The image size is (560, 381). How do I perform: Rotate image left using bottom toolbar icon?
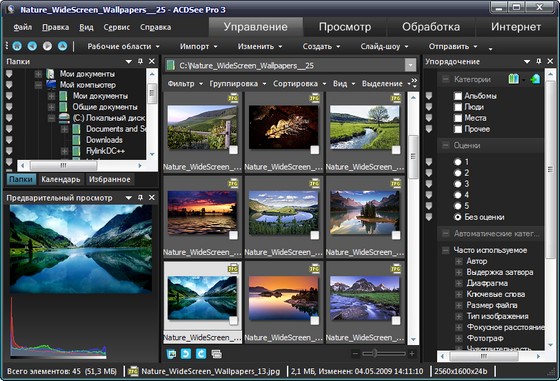point(186,354)
